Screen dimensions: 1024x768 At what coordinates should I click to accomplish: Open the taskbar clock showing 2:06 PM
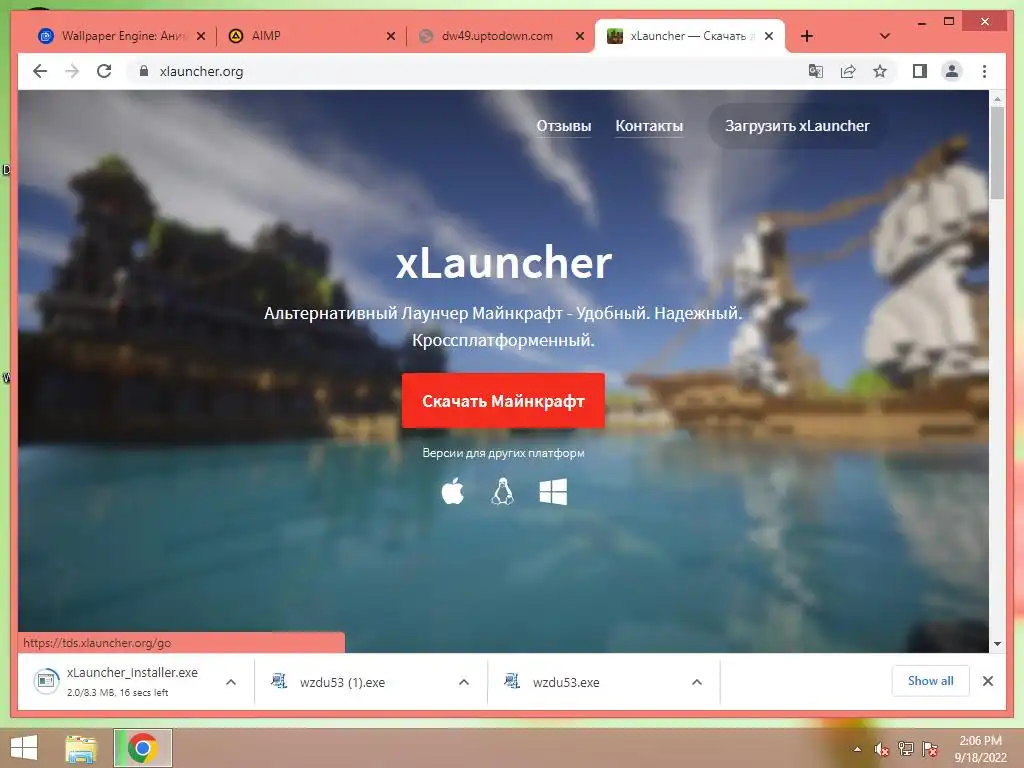pyautogui.click(x=980, y=748)
